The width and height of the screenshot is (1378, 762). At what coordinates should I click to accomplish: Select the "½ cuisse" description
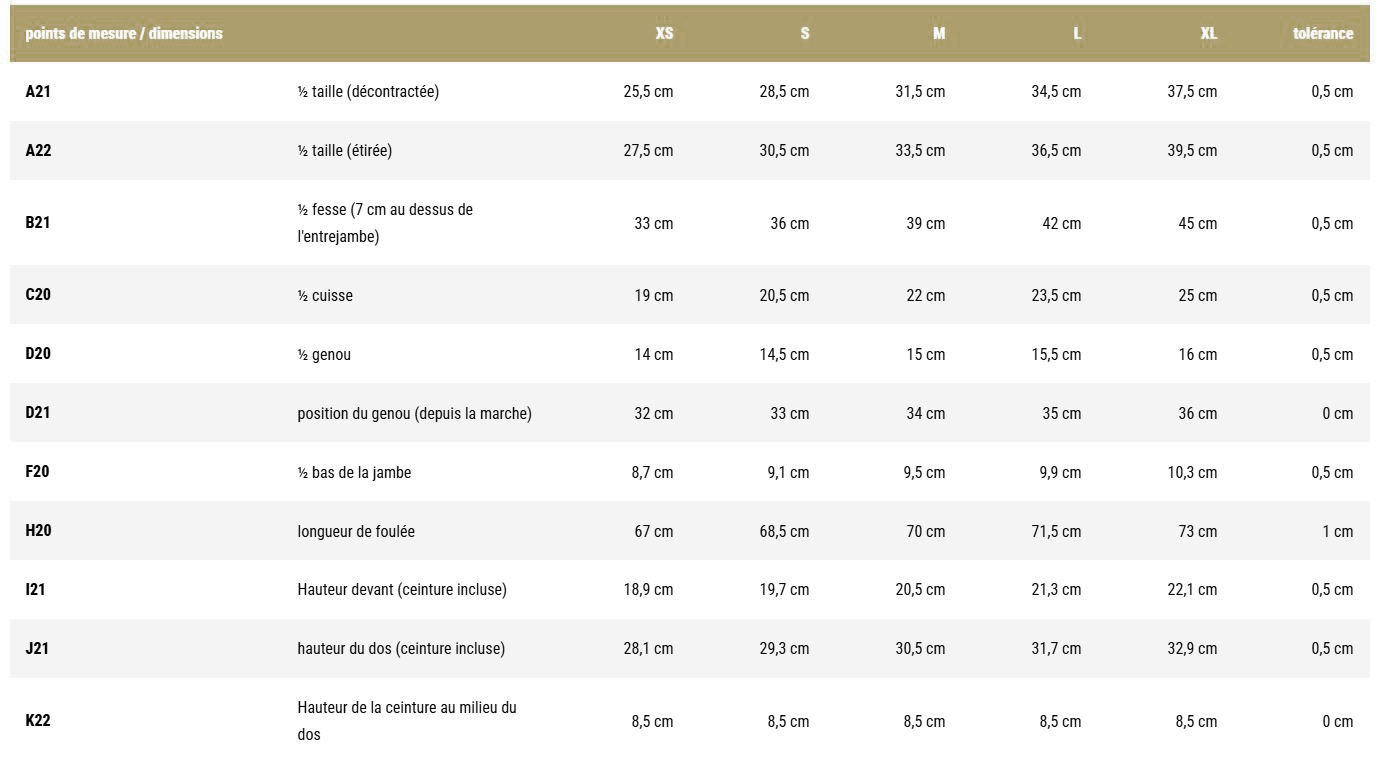324,295
